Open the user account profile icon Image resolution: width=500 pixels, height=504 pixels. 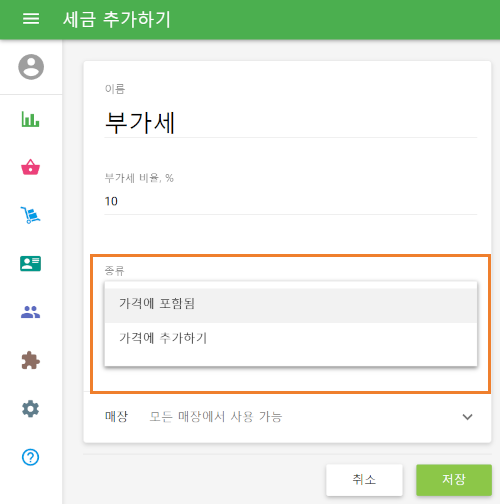pos(31,67)
